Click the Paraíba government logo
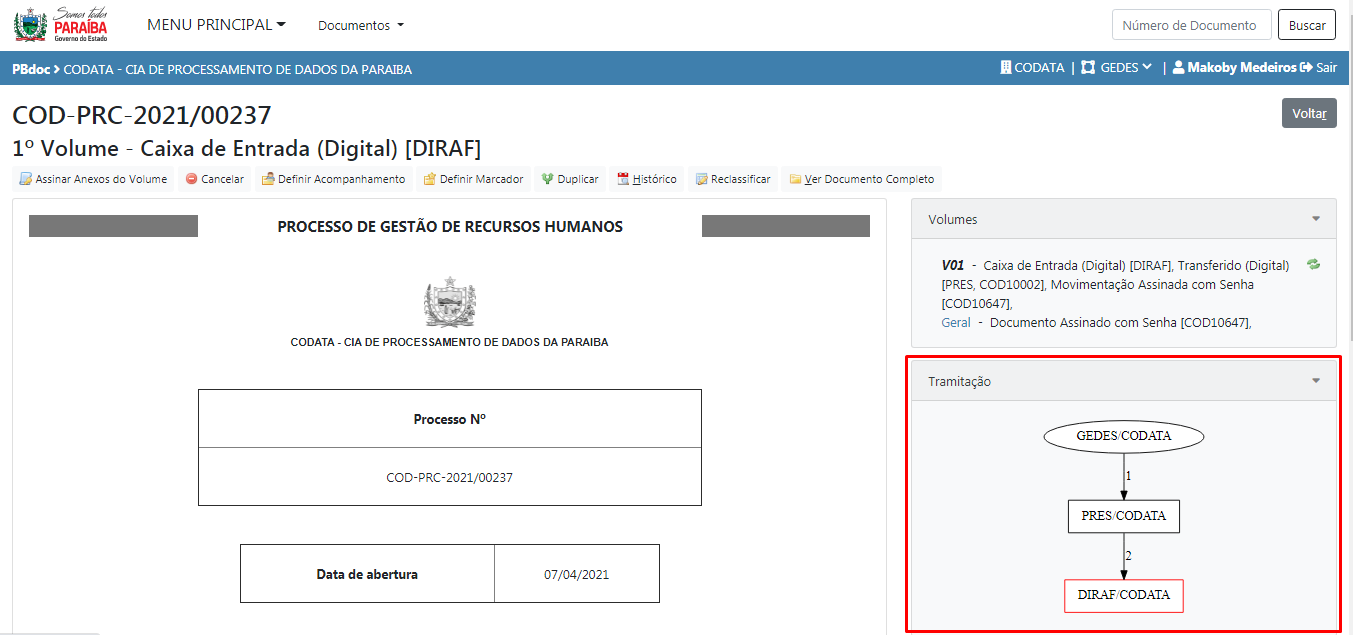Image resolution: width=1353 pixels, height=635 pixels. pyautogui.click(x=60, y=25)
